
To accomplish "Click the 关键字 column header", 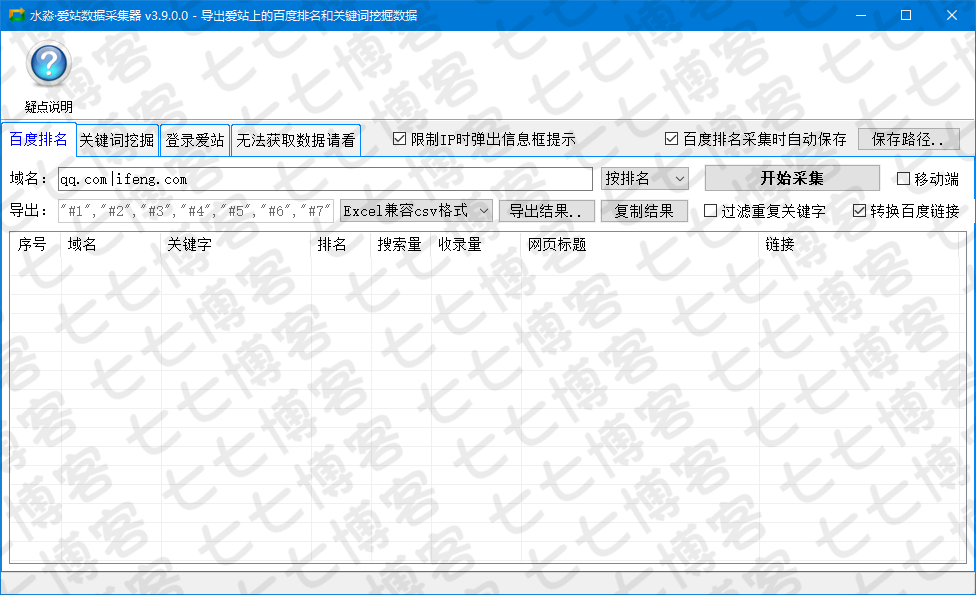I will click(236, 245).
